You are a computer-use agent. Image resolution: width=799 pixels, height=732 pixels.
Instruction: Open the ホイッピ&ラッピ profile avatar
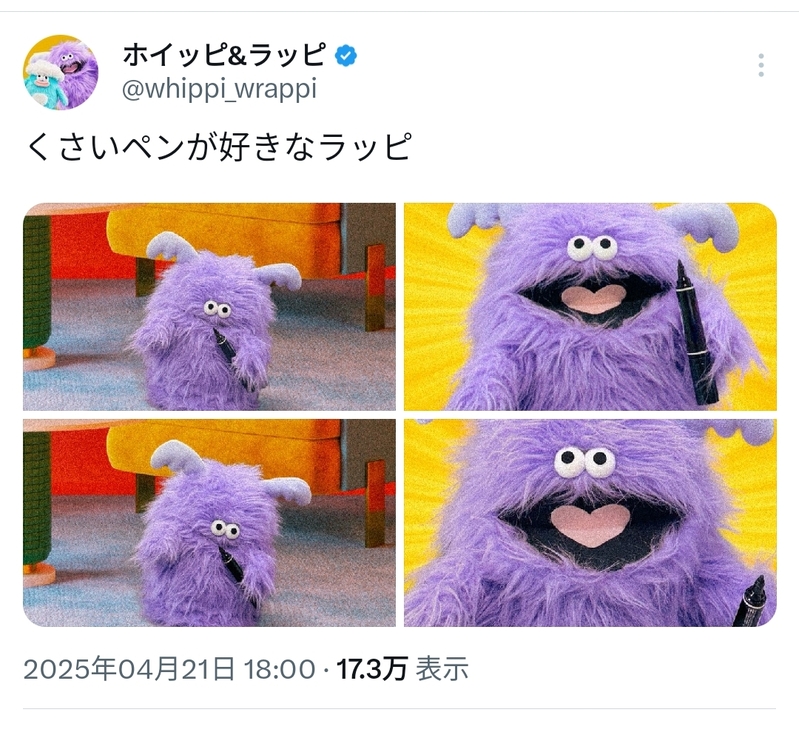(61, 72)
